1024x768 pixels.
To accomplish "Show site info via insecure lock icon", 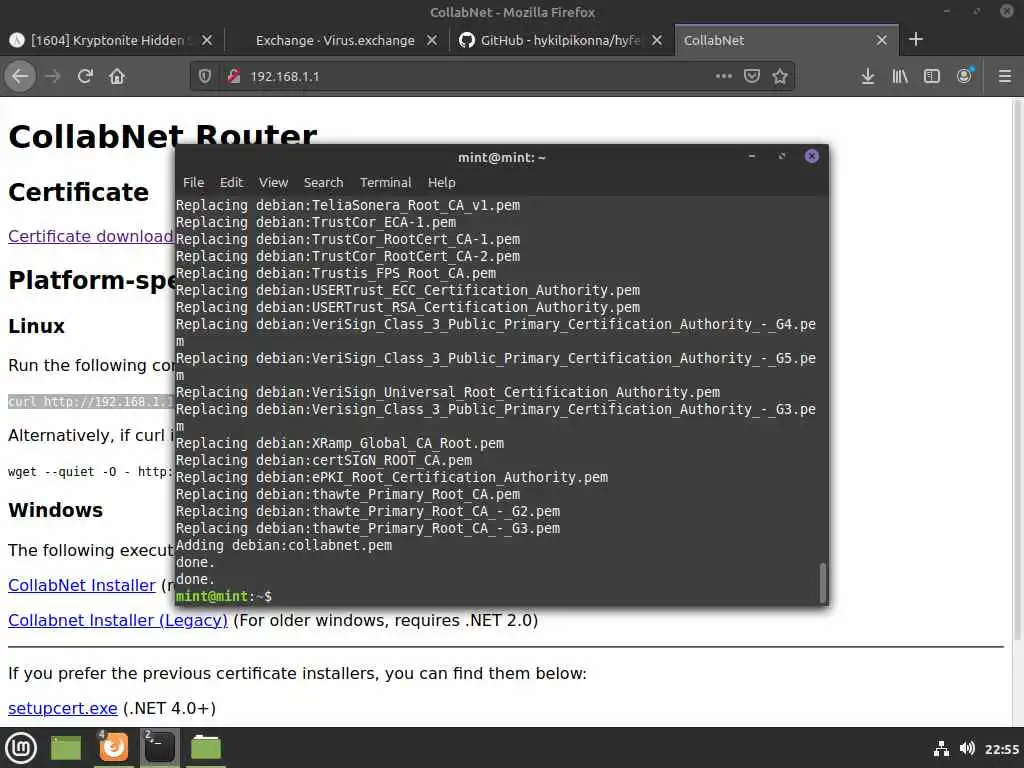I will pyautogui.click(x=234, y=76).
